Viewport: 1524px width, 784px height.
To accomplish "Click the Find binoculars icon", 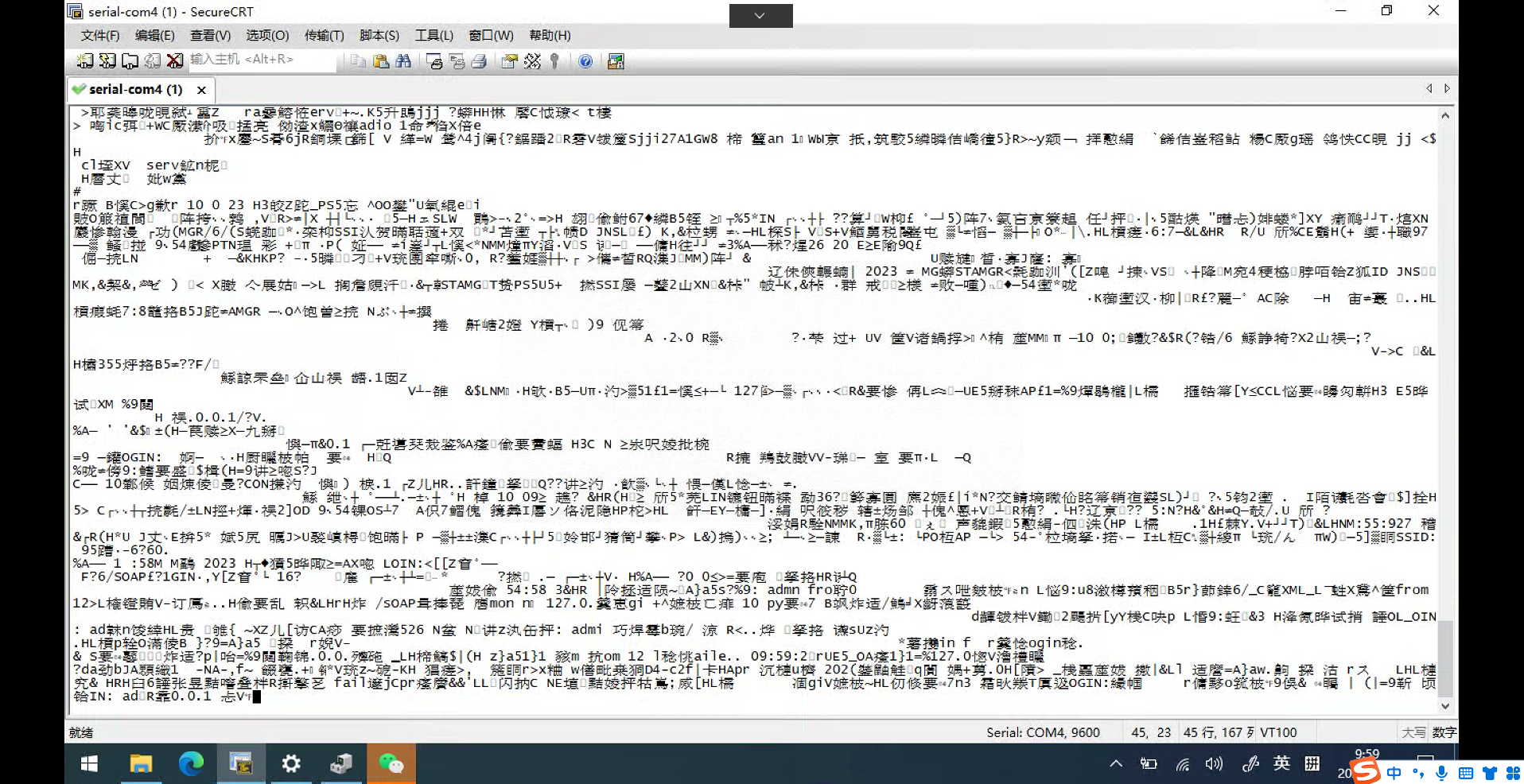I will [403, 61].
